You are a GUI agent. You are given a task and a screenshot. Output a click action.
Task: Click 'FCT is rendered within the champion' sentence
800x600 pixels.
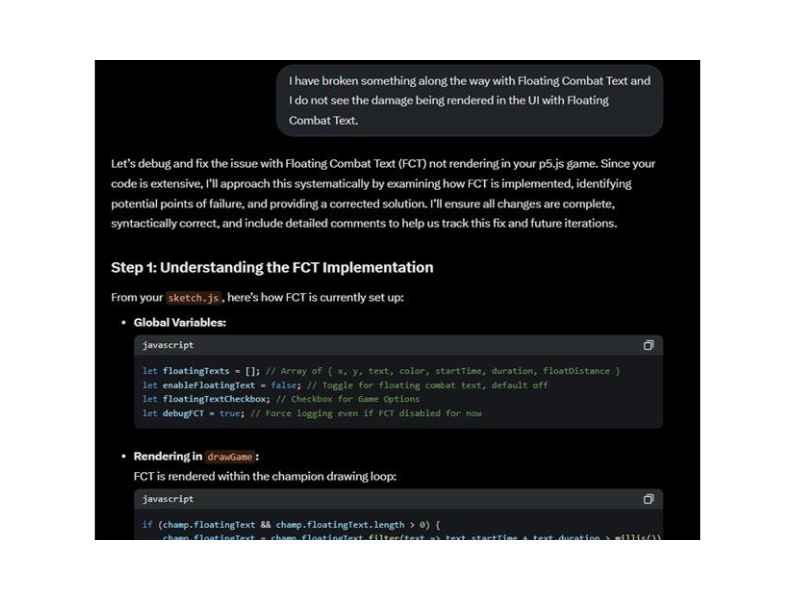265,477
